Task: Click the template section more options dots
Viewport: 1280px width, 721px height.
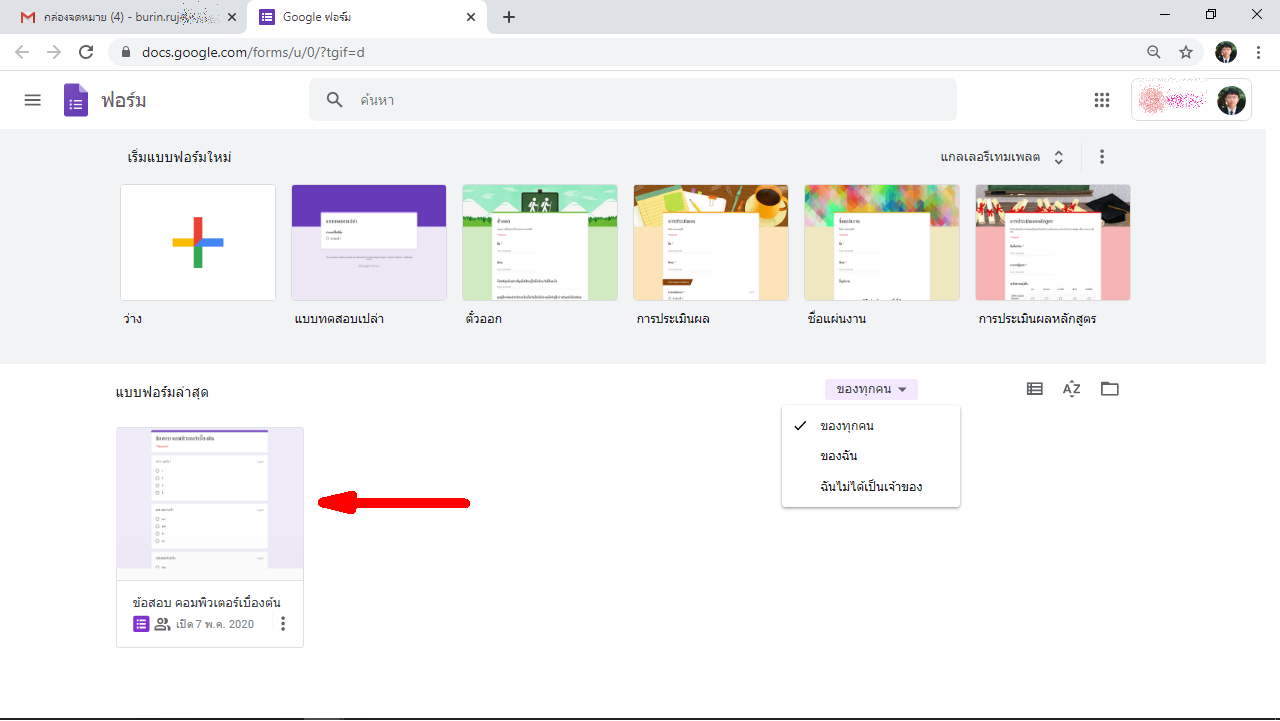Action: (1102, 157)
